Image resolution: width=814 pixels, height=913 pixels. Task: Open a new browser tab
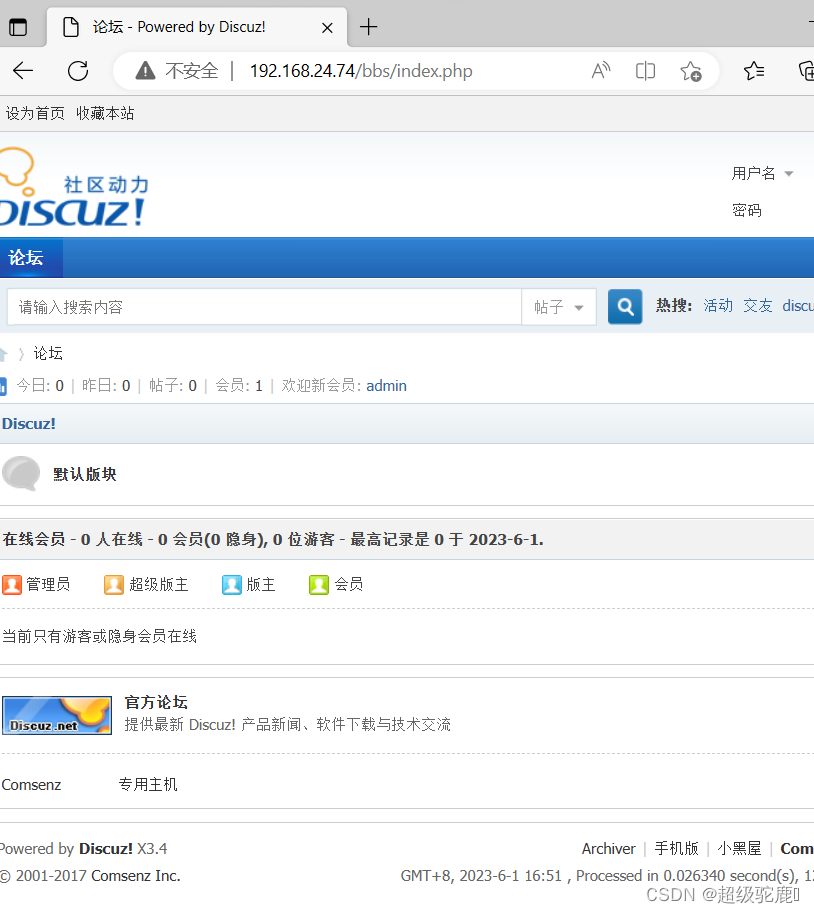click(369, 27)
